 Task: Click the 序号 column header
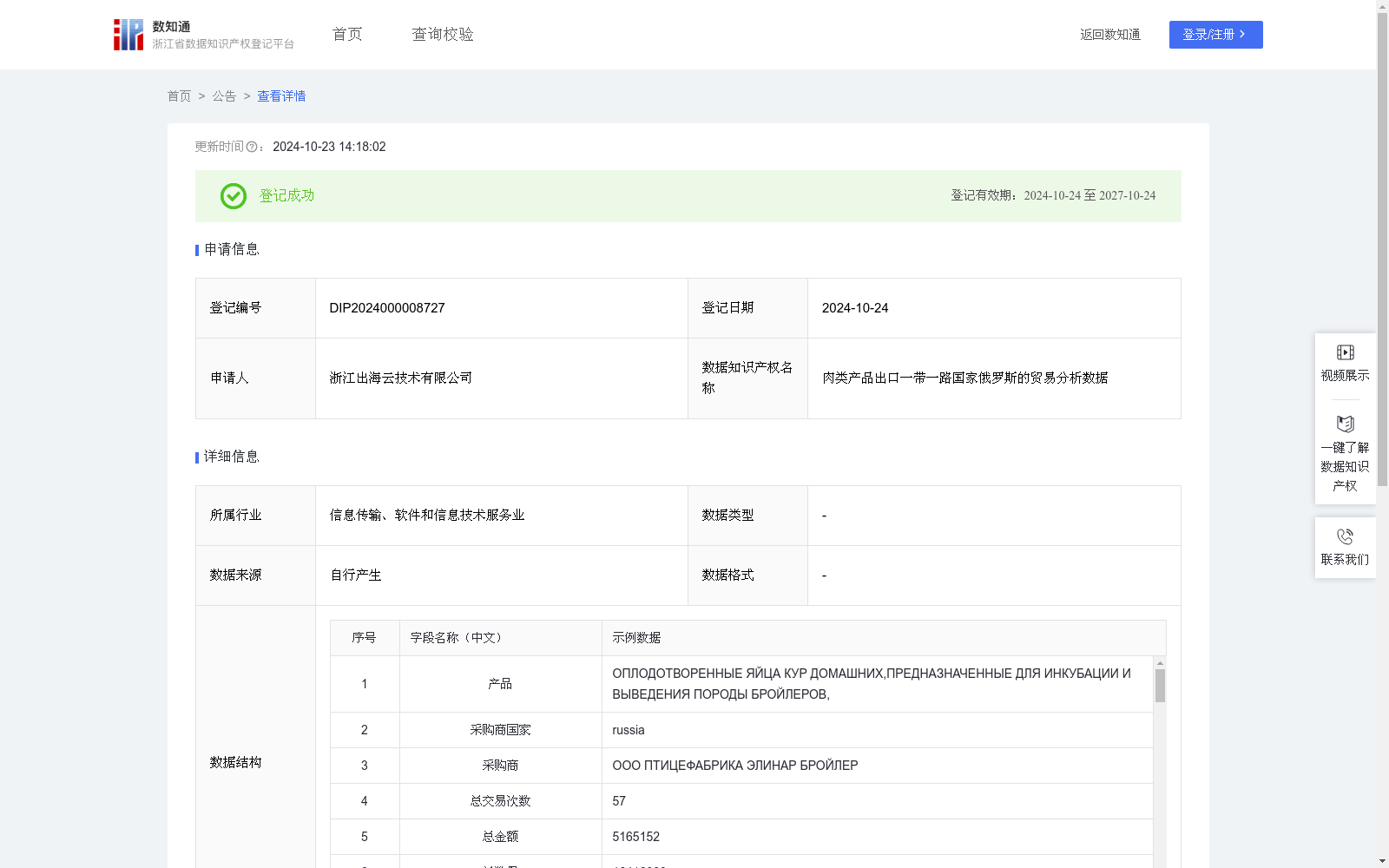click(x=365, y=638)
